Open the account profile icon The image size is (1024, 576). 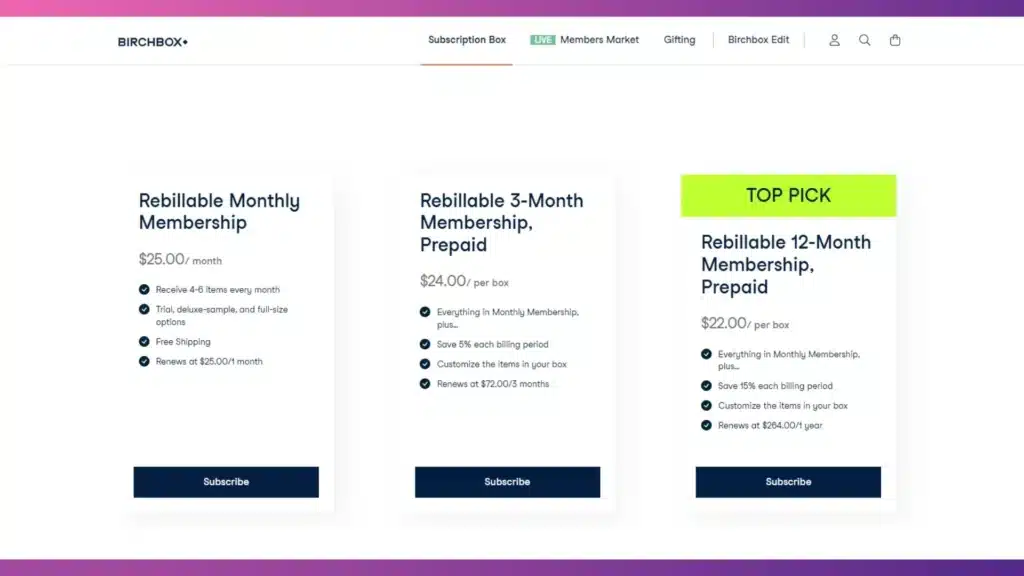(x=834, y=40)
